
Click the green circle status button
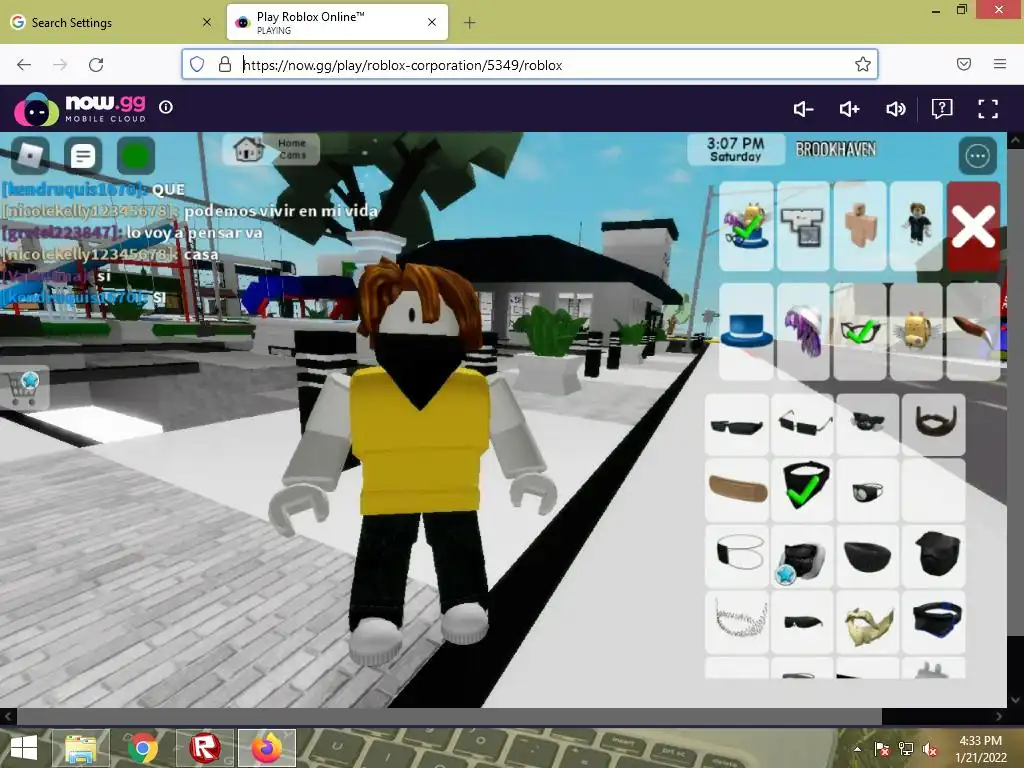pos(136,155)
